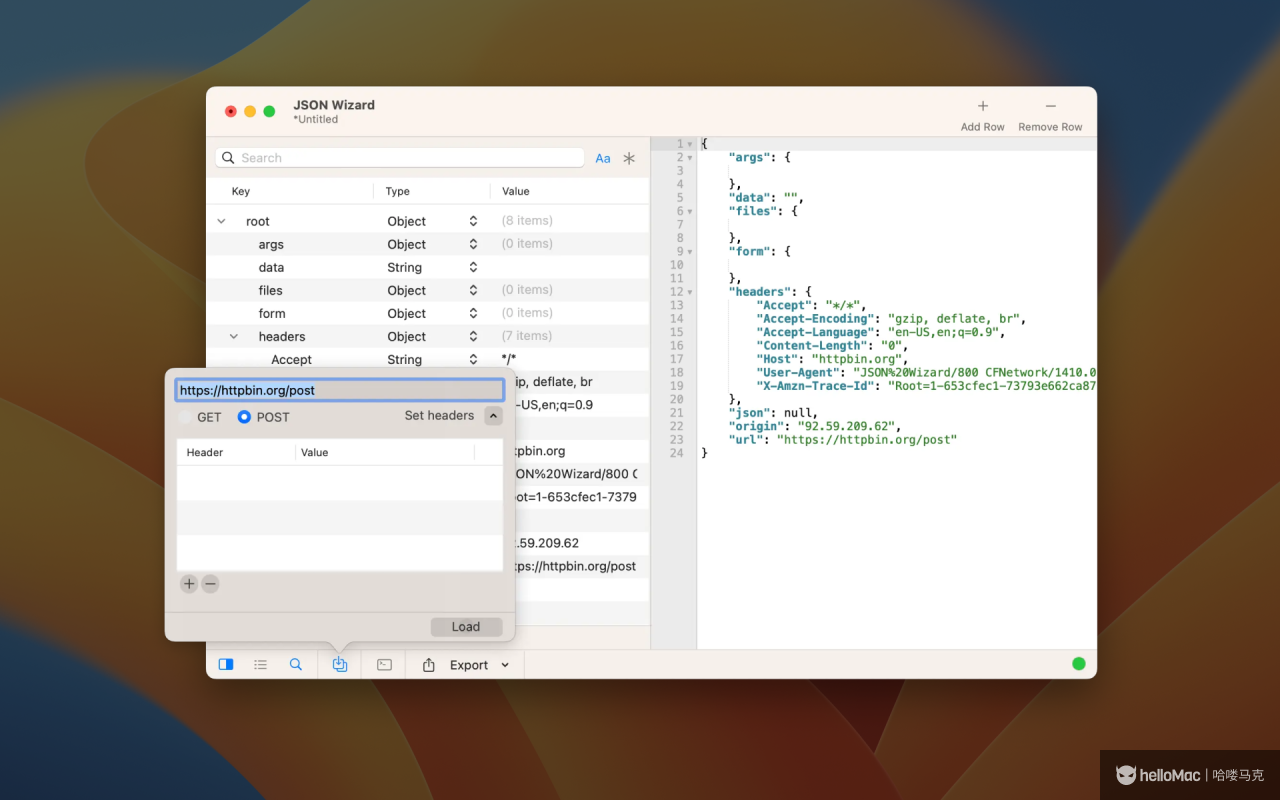Toggle the split-pane sidebar view icon
The image size is (1280, 800).
point(226,664)
